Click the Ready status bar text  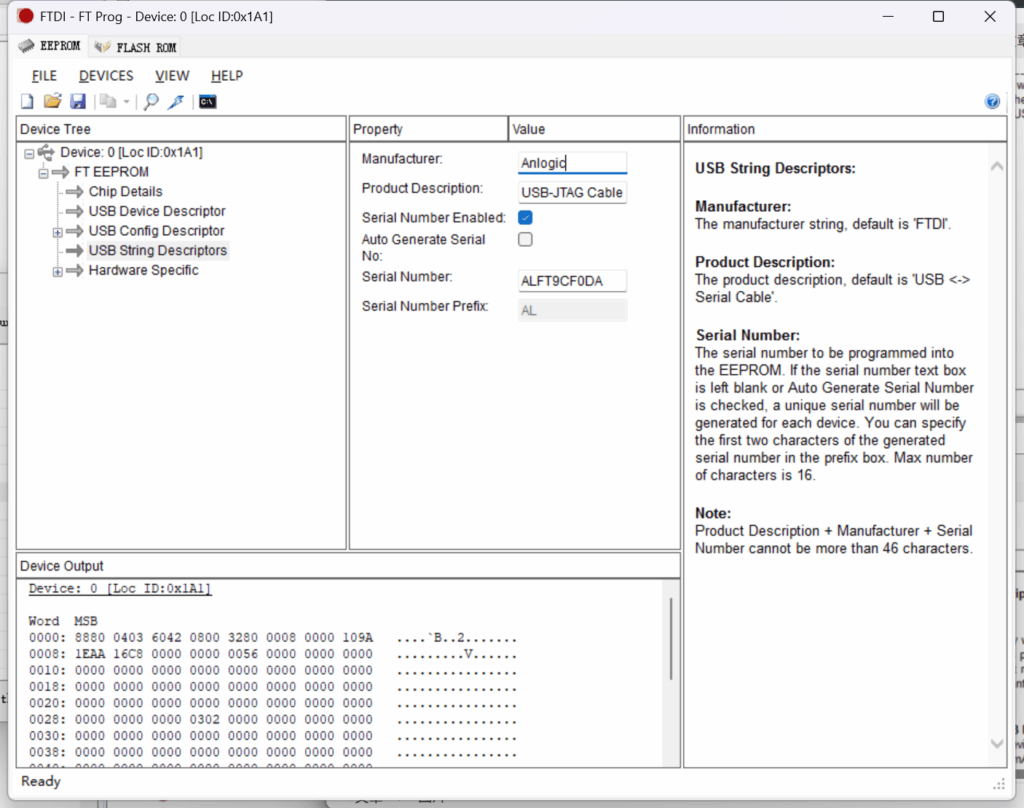point(40,781)
